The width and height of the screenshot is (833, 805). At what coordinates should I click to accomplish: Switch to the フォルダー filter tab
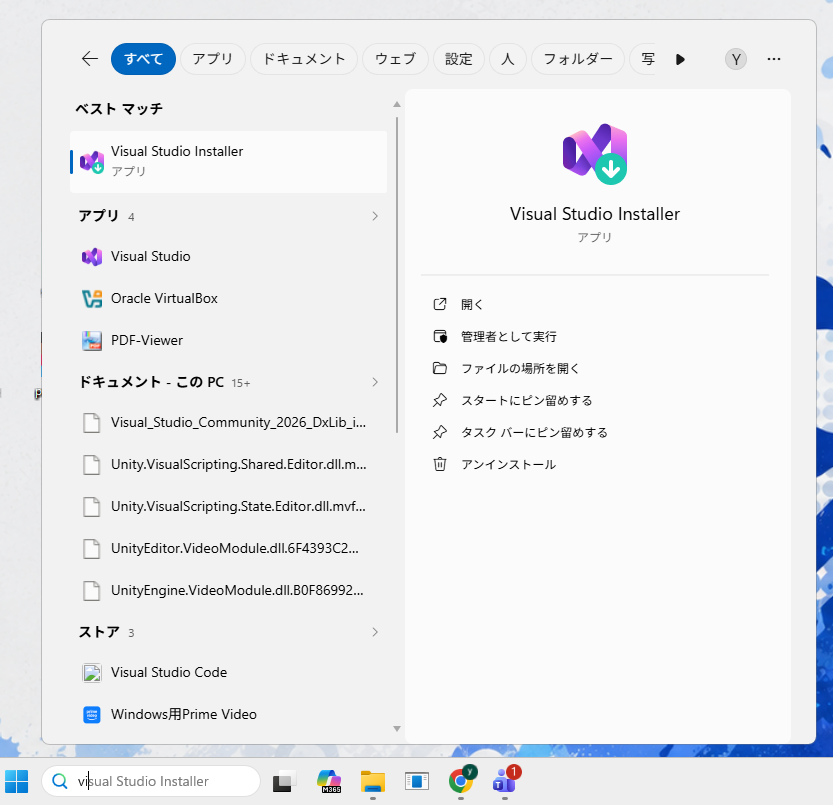(x=577, y=59)
